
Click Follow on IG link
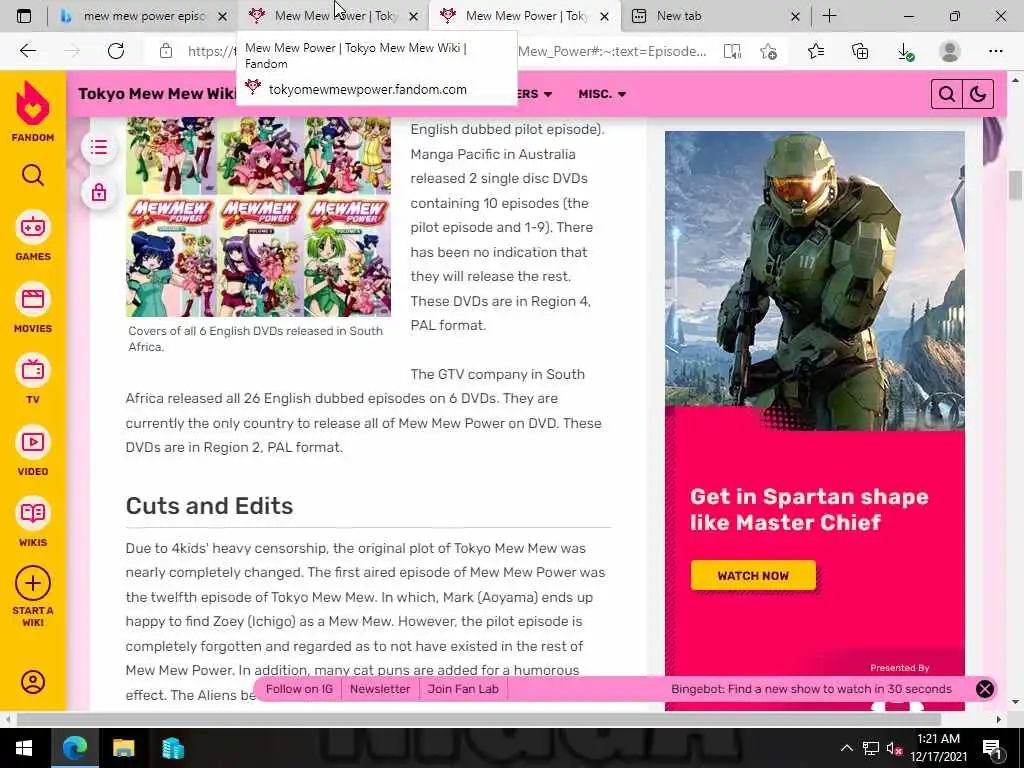click(299, 689)
